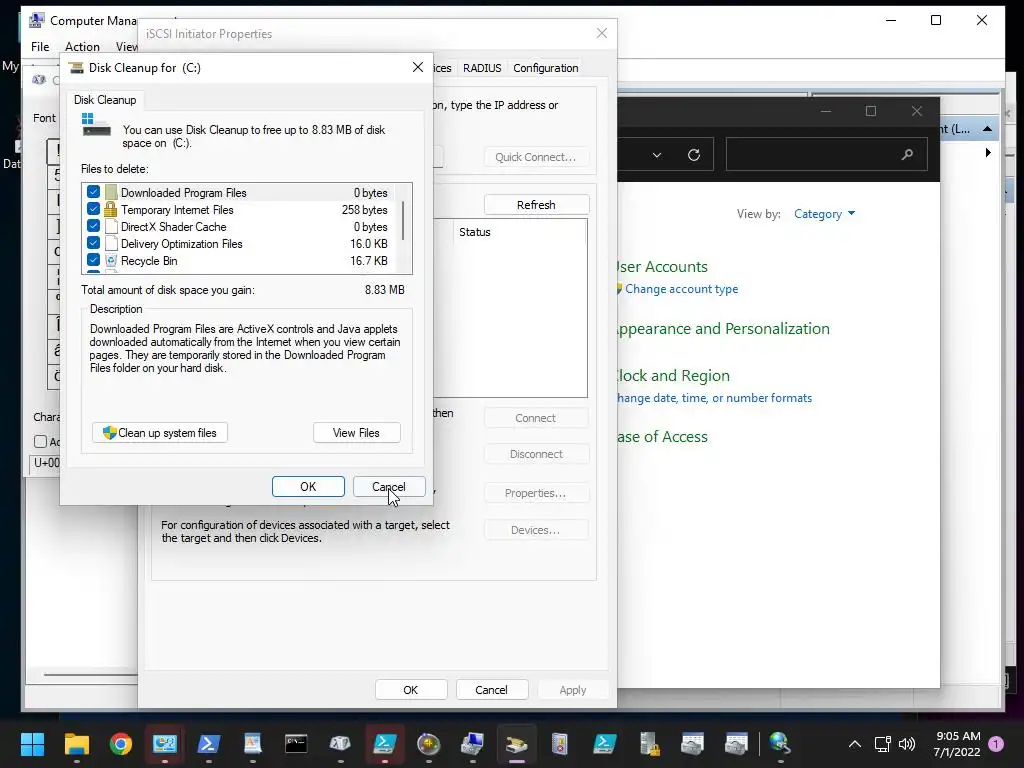The width and height of the screenshot is (1024, 768).
Task: Click the Recycle Bin icon in files list
Action: point(111,261)
